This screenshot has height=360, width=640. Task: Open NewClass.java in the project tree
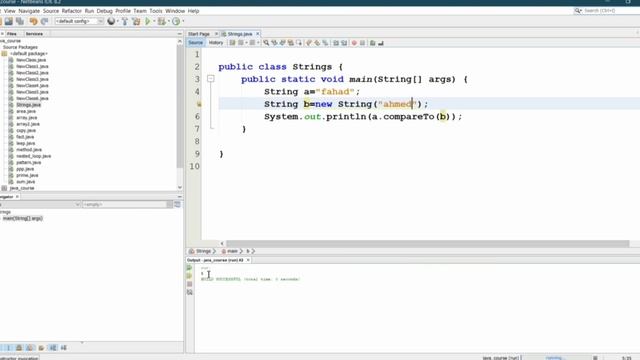tap(31, 60)
